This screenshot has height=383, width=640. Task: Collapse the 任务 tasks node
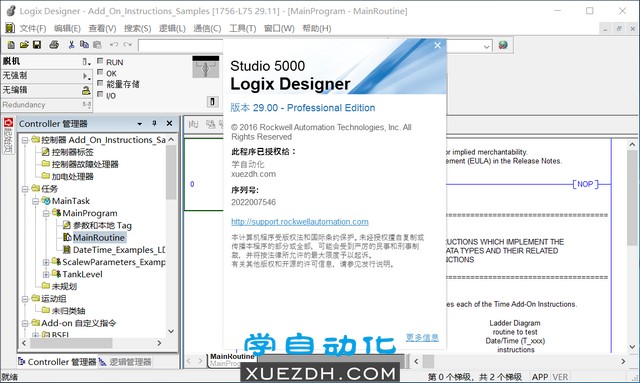click(x=25, y=189)
